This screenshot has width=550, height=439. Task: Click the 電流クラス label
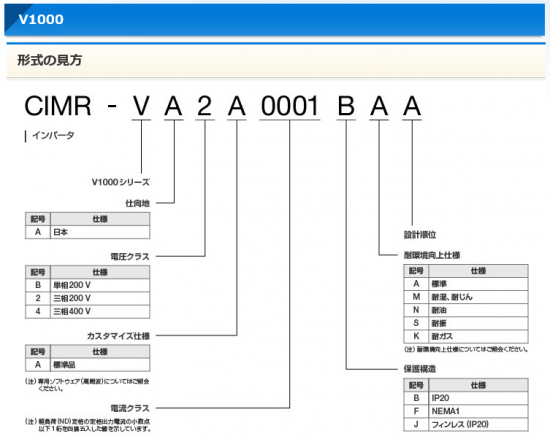[x=130, y=408]
